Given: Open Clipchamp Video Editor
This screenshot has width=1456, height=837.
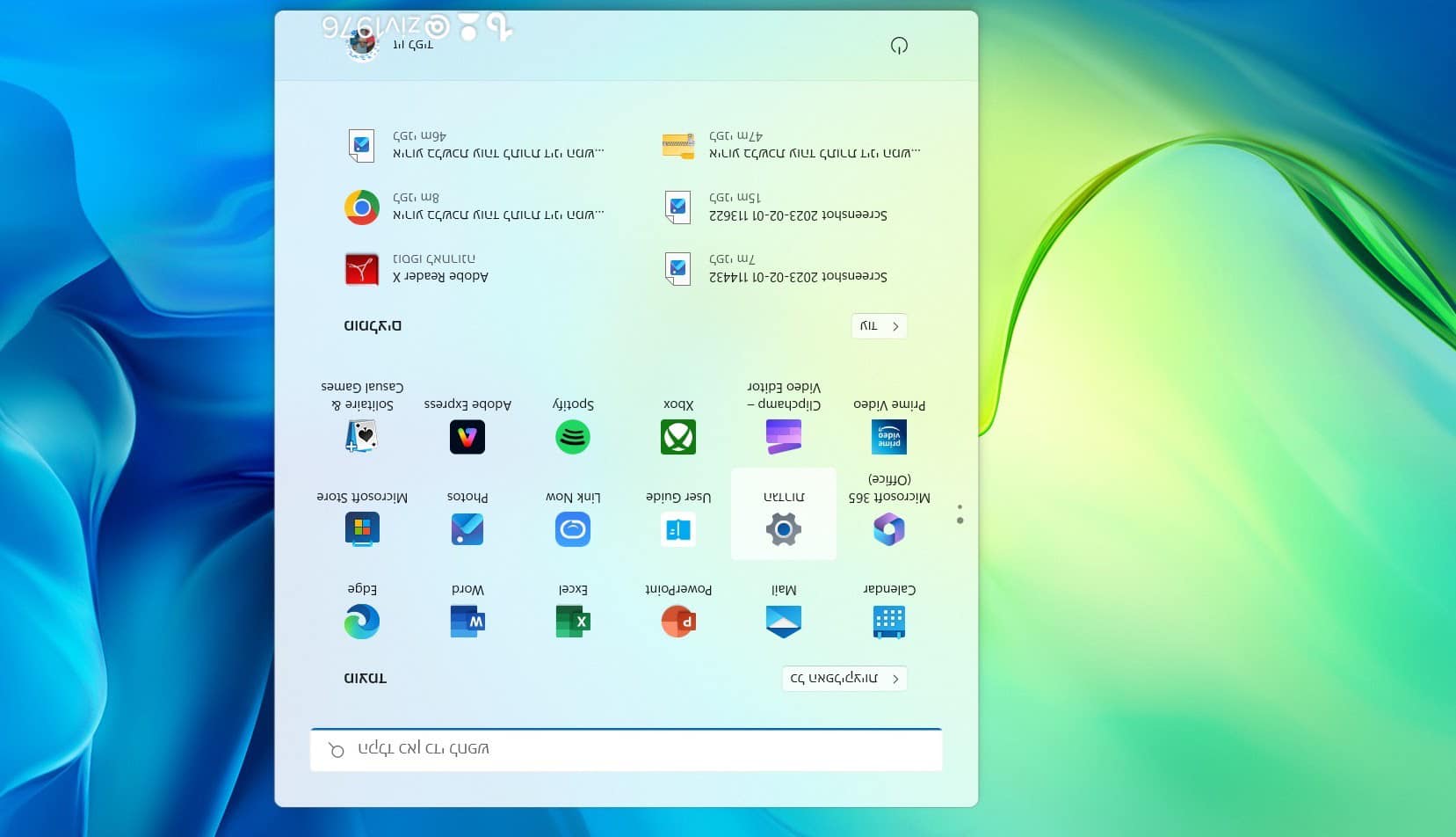Looking at the screenshot, I should click(x=784, y=436).
